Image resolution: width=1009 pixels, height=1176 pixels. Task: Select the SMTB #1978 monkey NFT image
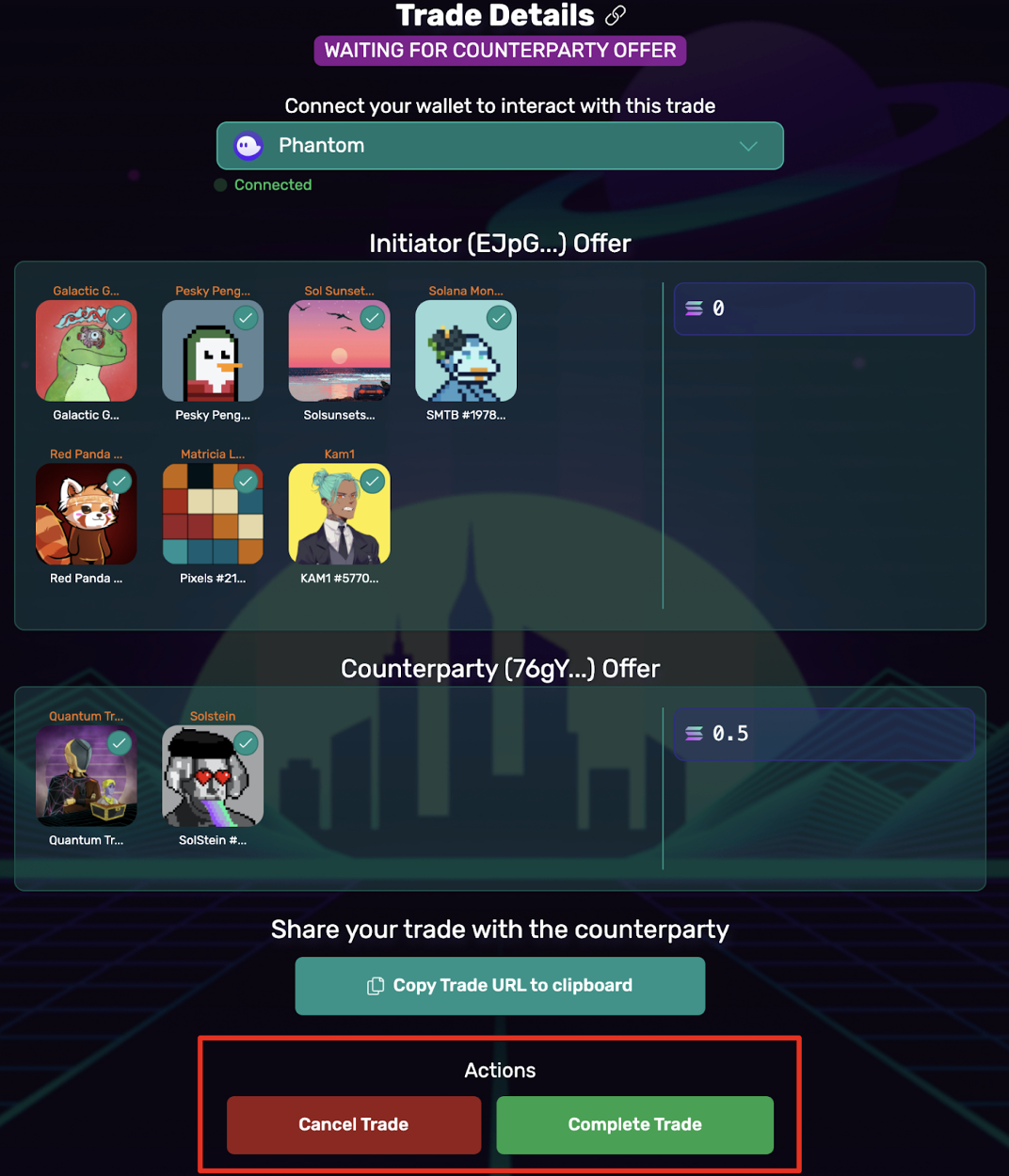[x=466, y=351]
